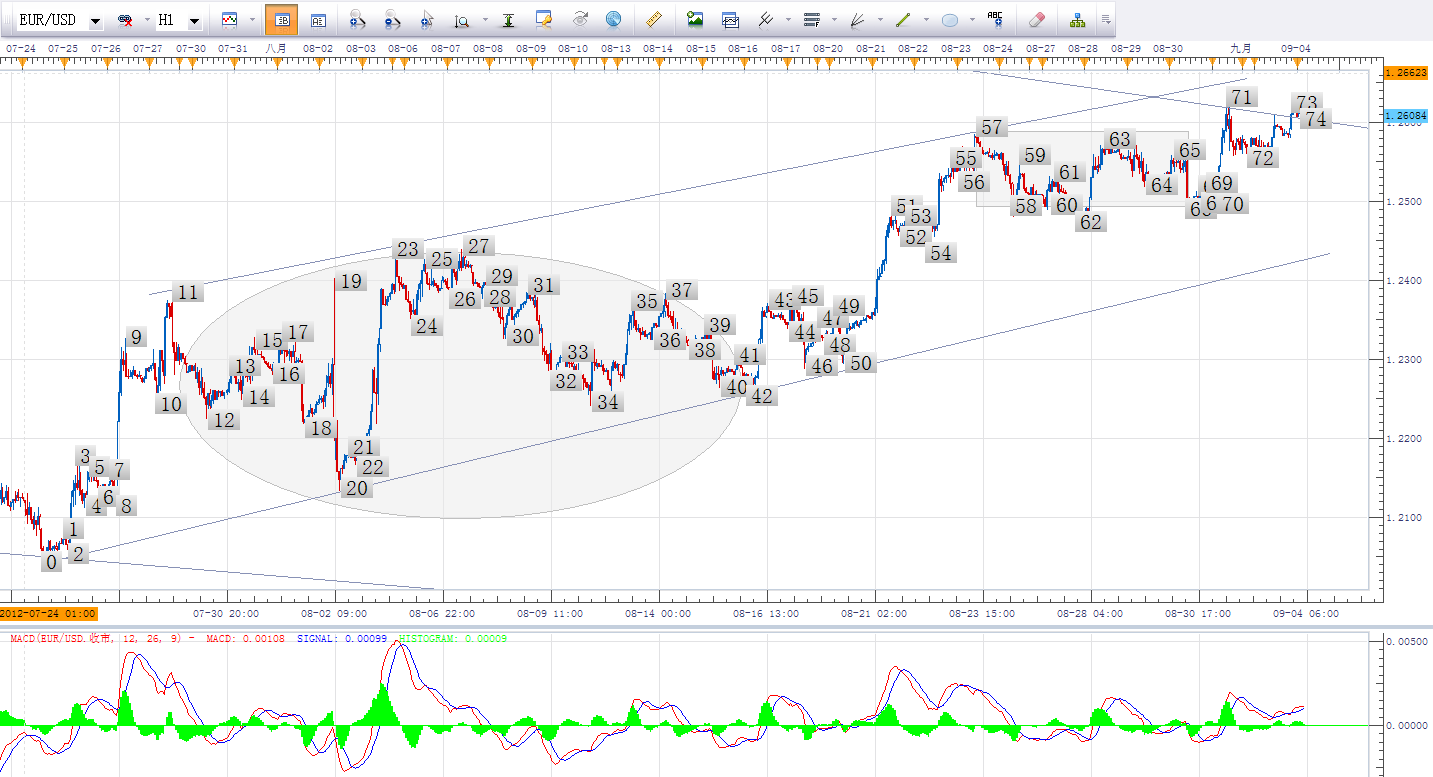The image size is (1433, 777).
Task: Select the ABC text label tool
Action: (x=994, y=19)
